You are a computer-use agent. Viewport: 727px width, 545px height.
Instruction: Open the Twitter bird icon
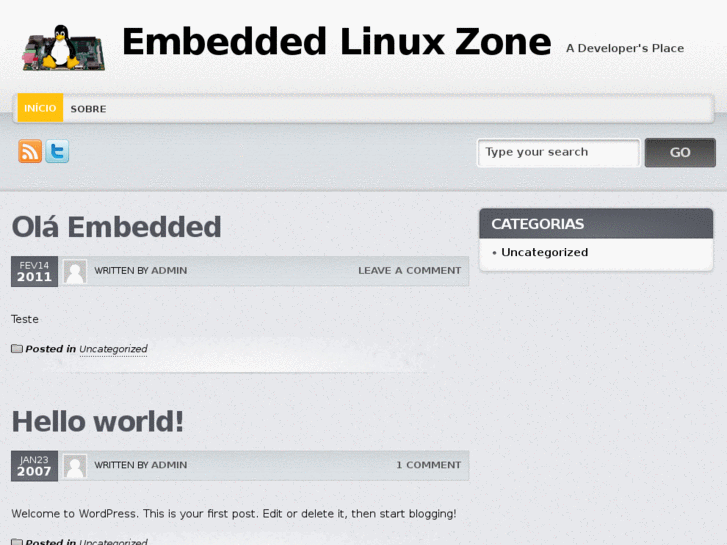57,151
